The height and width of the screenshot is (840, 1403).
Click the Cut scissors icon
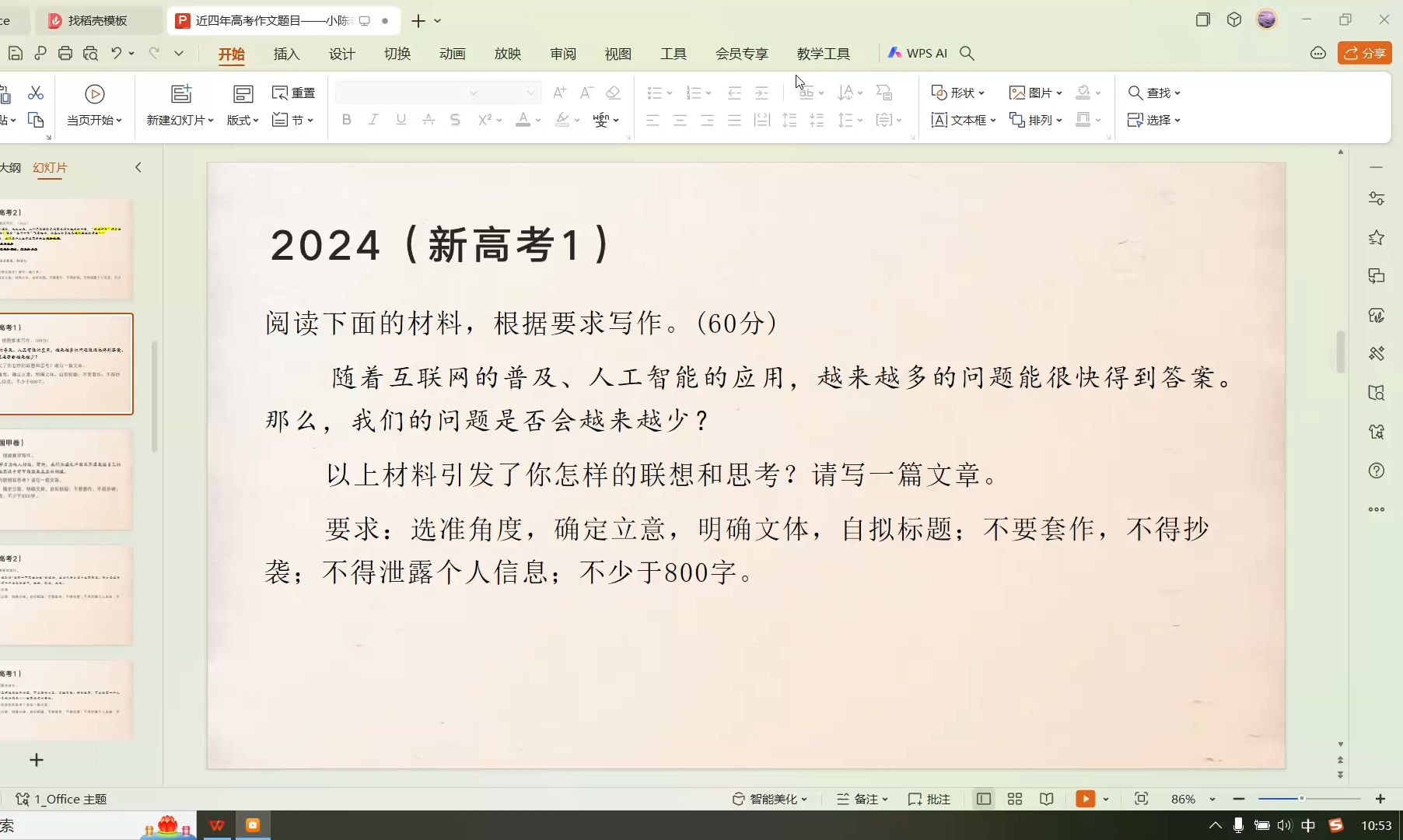36,93
